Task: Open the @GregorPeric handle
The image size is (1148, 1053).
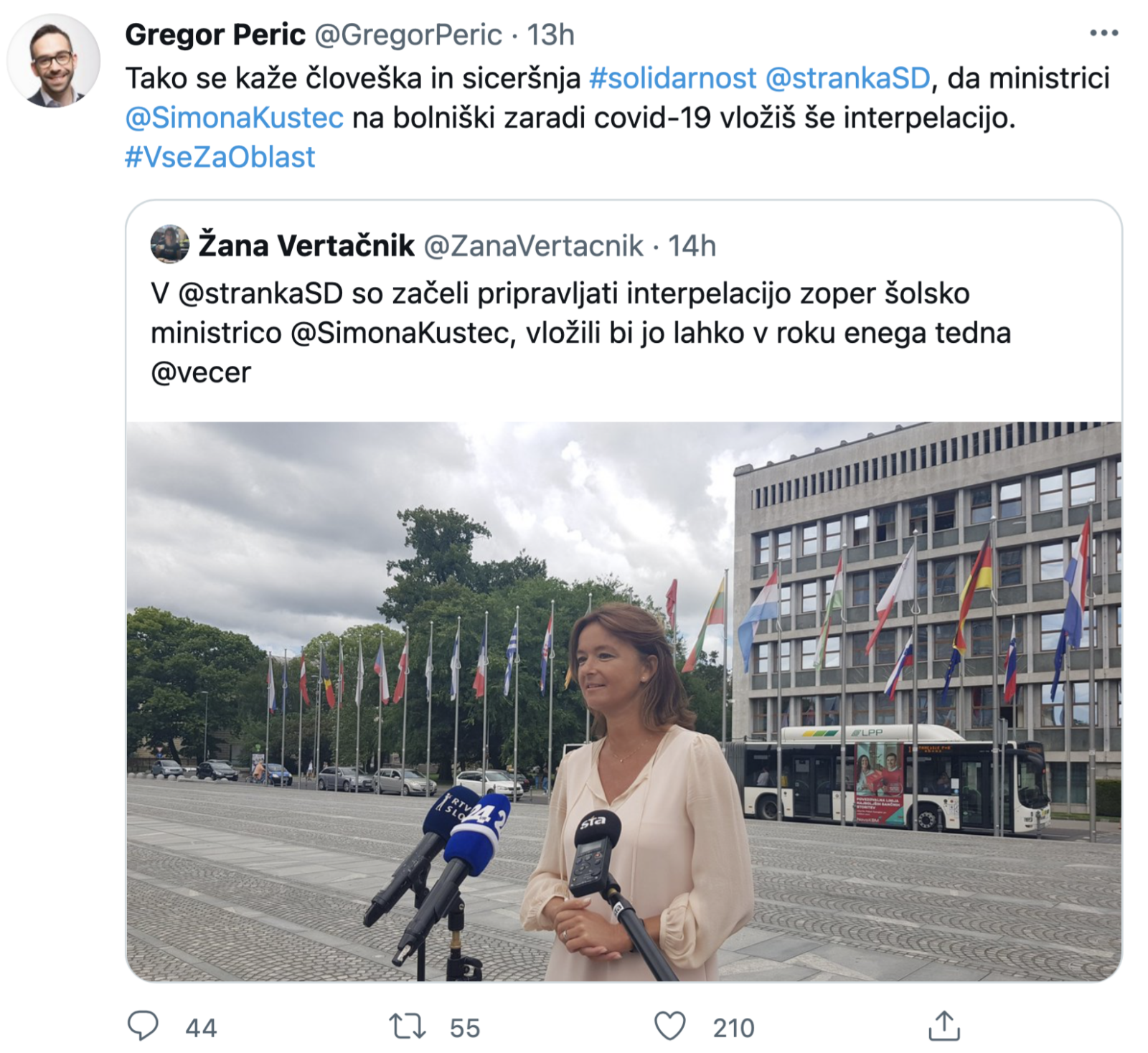Action: coord(408,34)
